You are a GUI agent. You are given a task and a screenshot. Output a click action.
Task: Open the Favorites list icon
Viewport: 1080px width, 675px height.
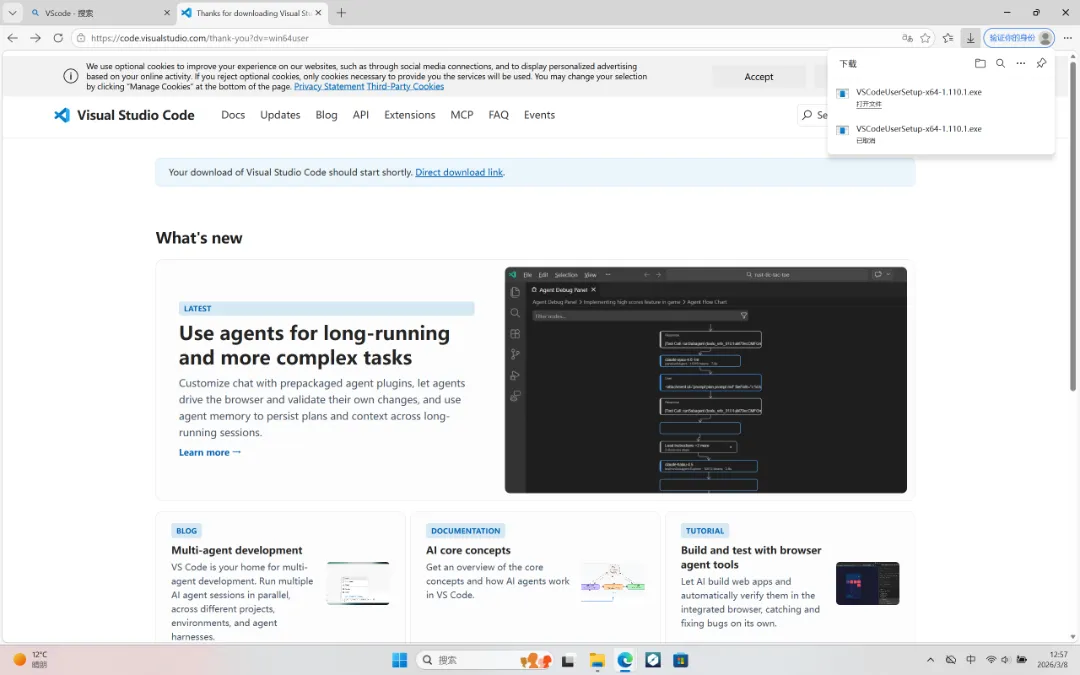[948, 38]
